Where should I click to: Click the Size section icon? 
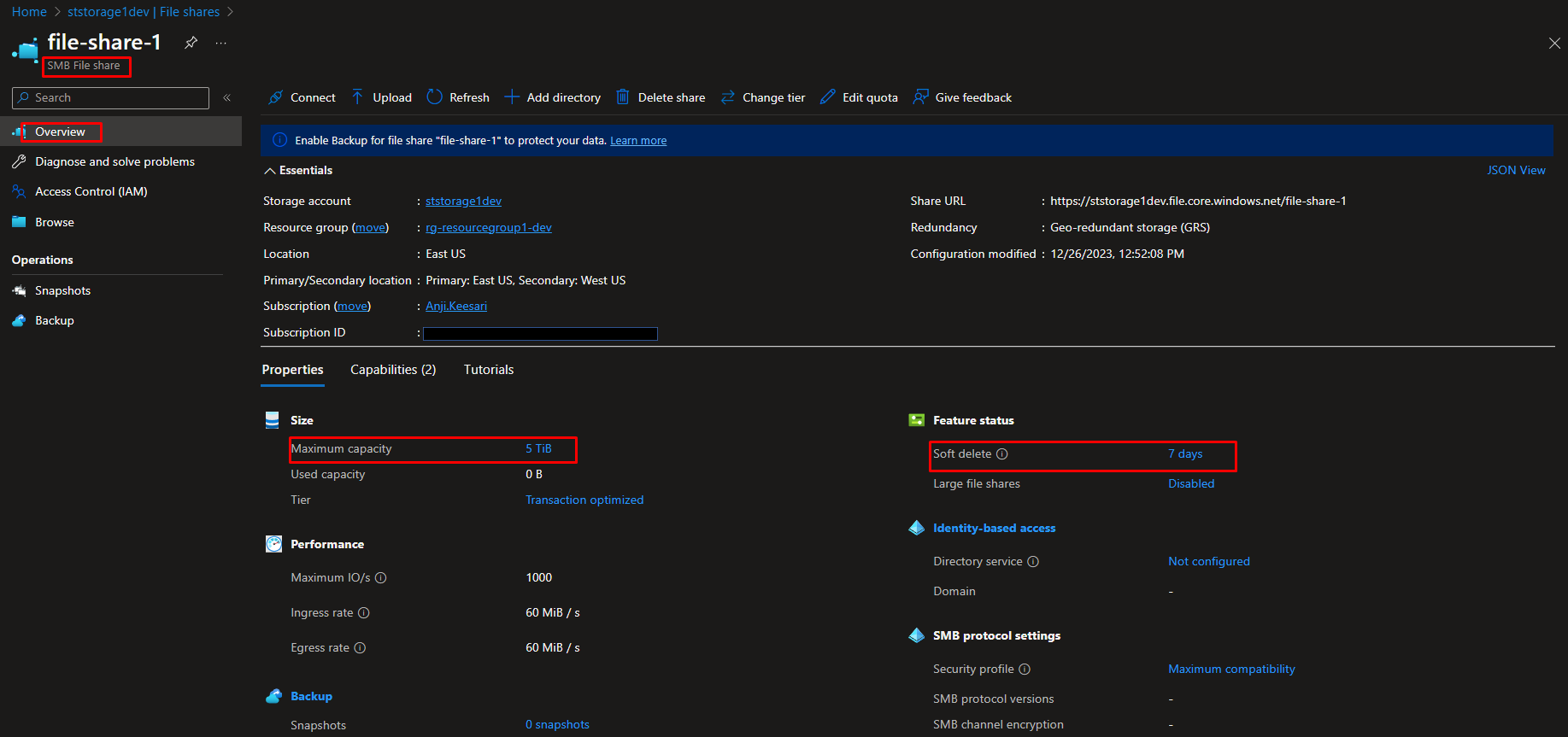click(x=273, y=420)
